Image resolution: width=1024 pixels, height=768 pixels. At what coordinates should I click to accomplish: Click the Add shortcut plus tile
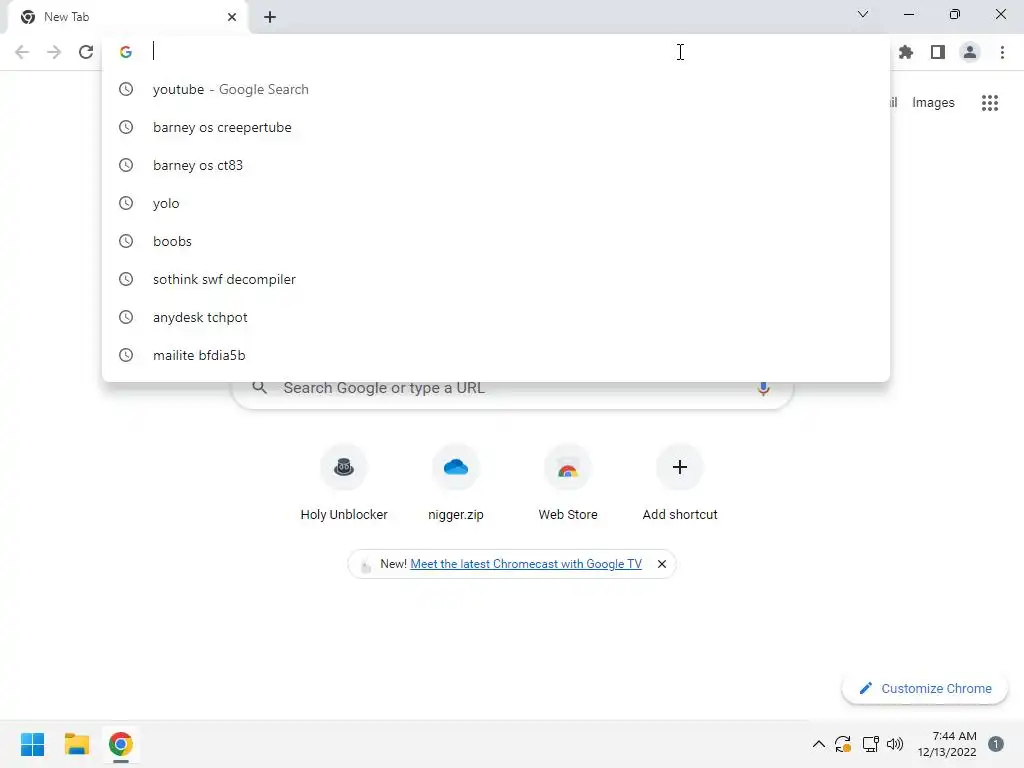(x=680, y=483)
